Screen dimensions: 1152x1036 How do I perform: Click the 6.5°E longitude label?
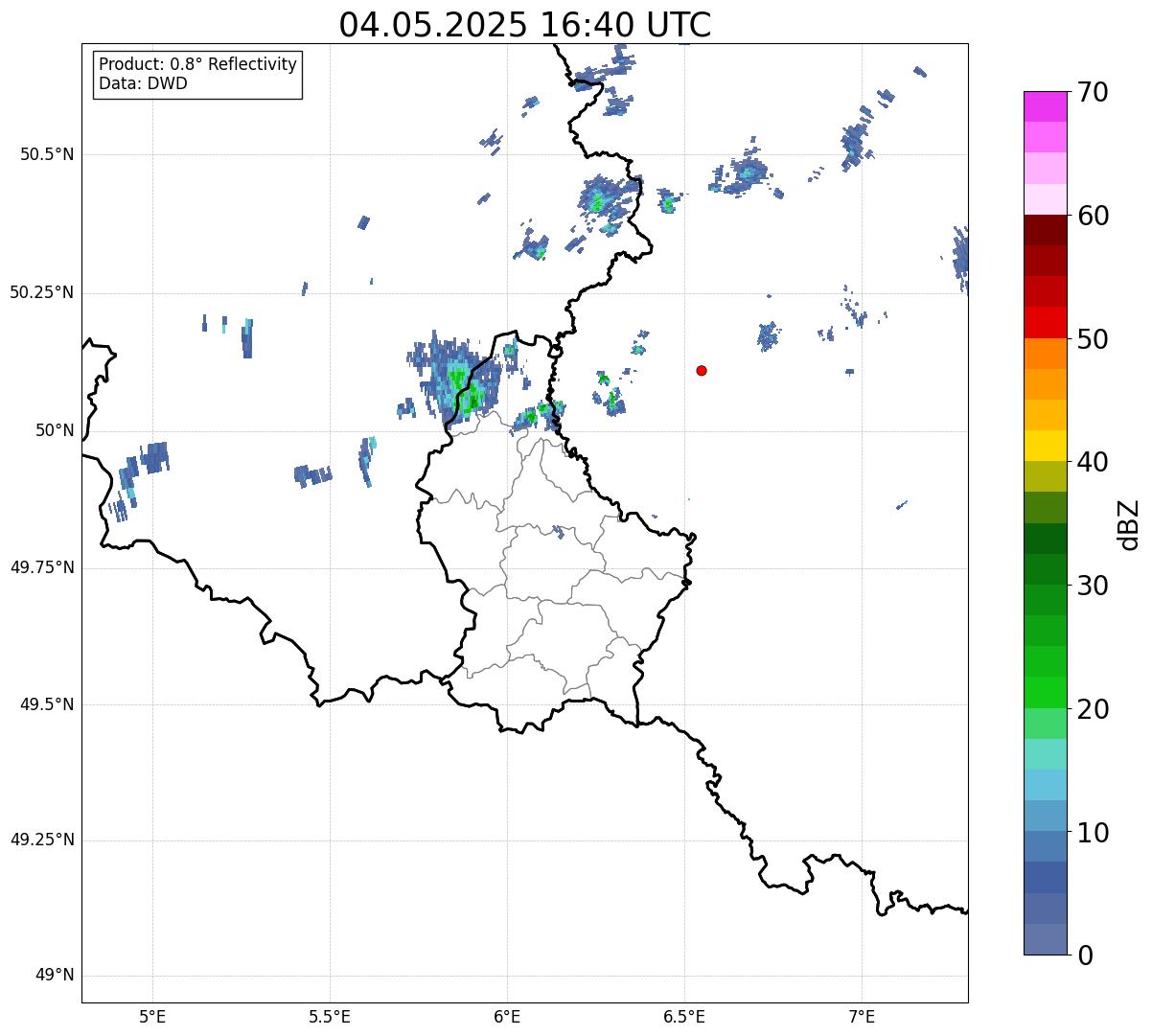point(684,1017)
